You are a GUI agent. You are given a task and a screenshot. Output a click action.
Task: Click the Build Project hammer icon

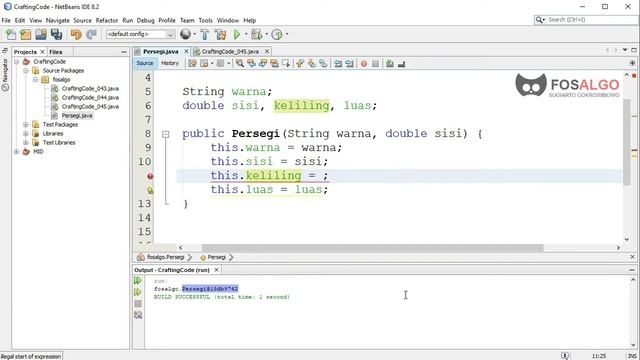tap(204, 34)
